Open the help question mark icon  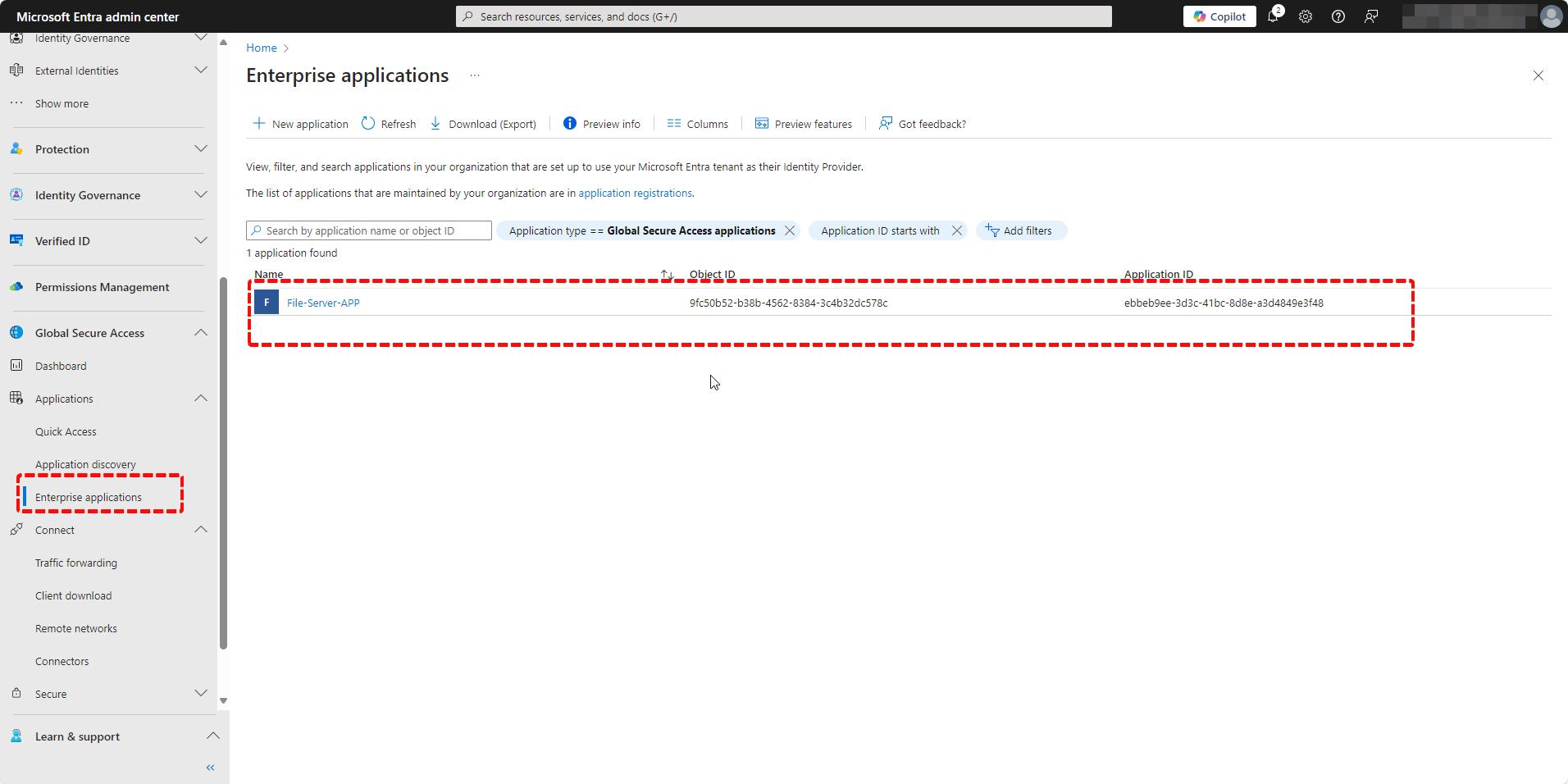1338,16
